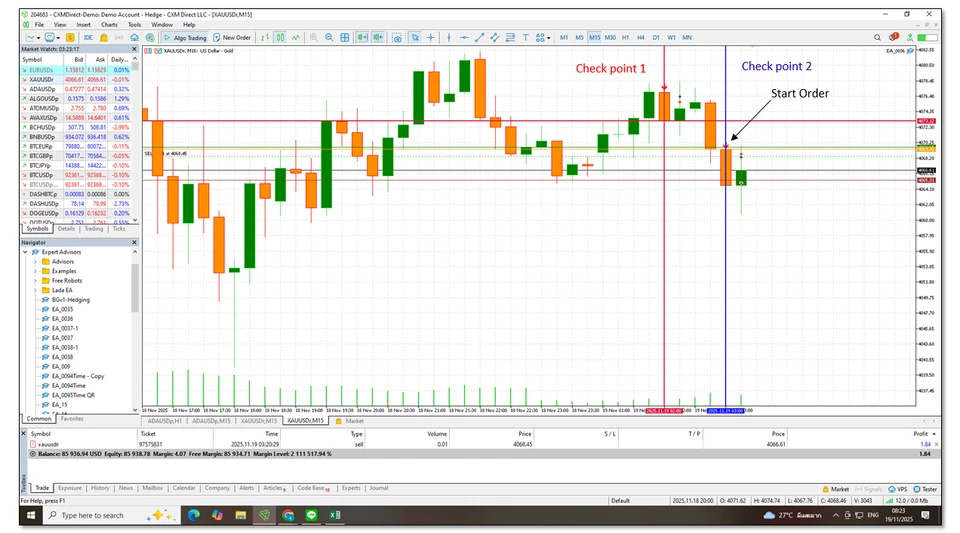
Task: Click the Navigator panel vertical scrollbar
Action: point(135,330)
